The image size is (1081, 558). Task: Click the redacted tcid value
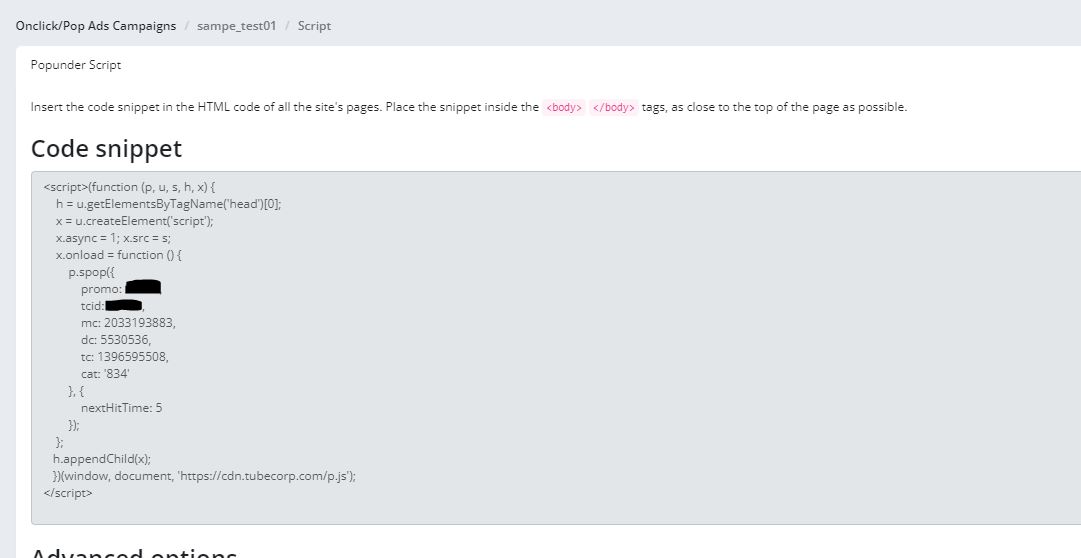pyautogui.click(x=123, y=306)
